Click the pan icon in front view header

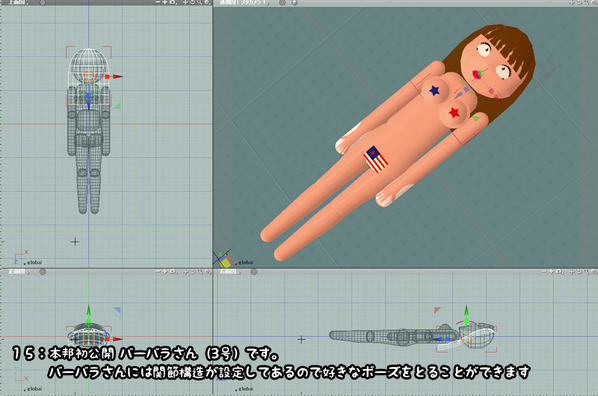[x=186, y=272]
